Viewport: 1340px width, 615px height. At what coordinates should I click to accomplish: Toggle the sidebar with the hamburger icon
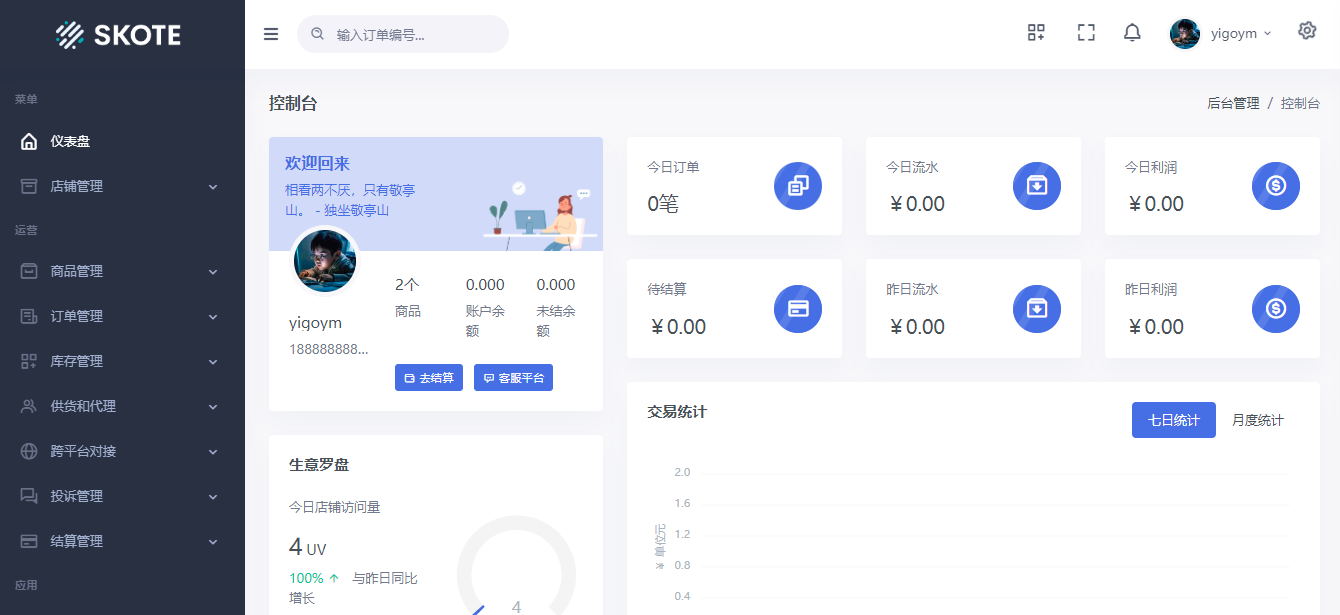[x=270, y=33]
